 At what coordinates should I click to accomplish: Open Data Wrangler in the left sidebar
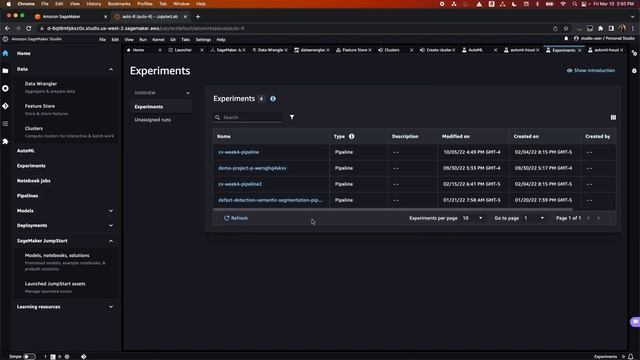(x=41, y=84)
